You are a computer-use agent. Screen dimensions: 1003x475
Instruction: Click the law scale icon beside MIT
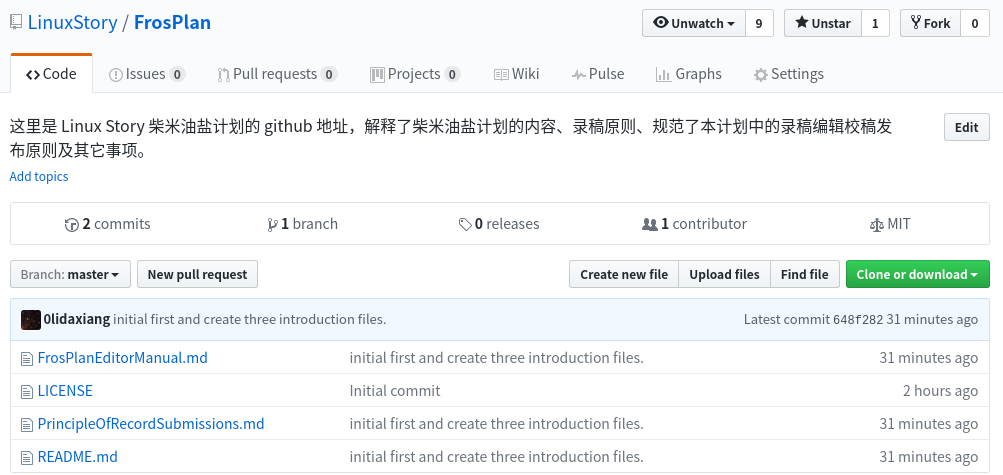point(876,224)
